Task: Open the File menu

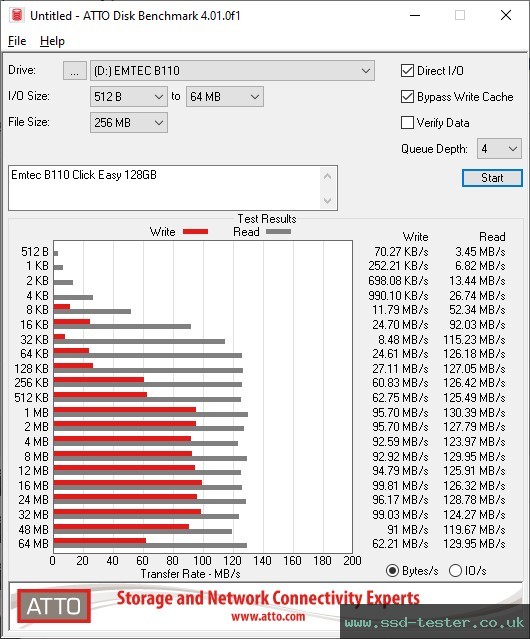Action: click(17, 41)
